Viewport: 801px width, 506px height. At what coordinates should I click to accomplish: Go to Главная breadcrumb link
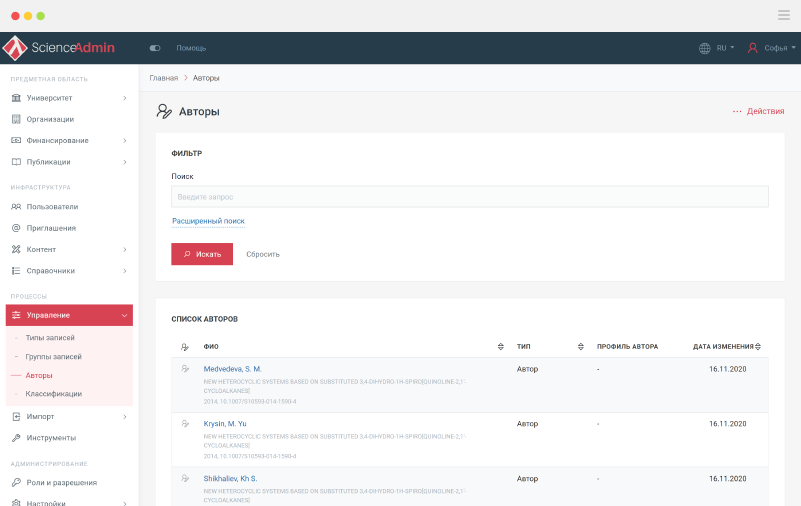pos(163,78)
